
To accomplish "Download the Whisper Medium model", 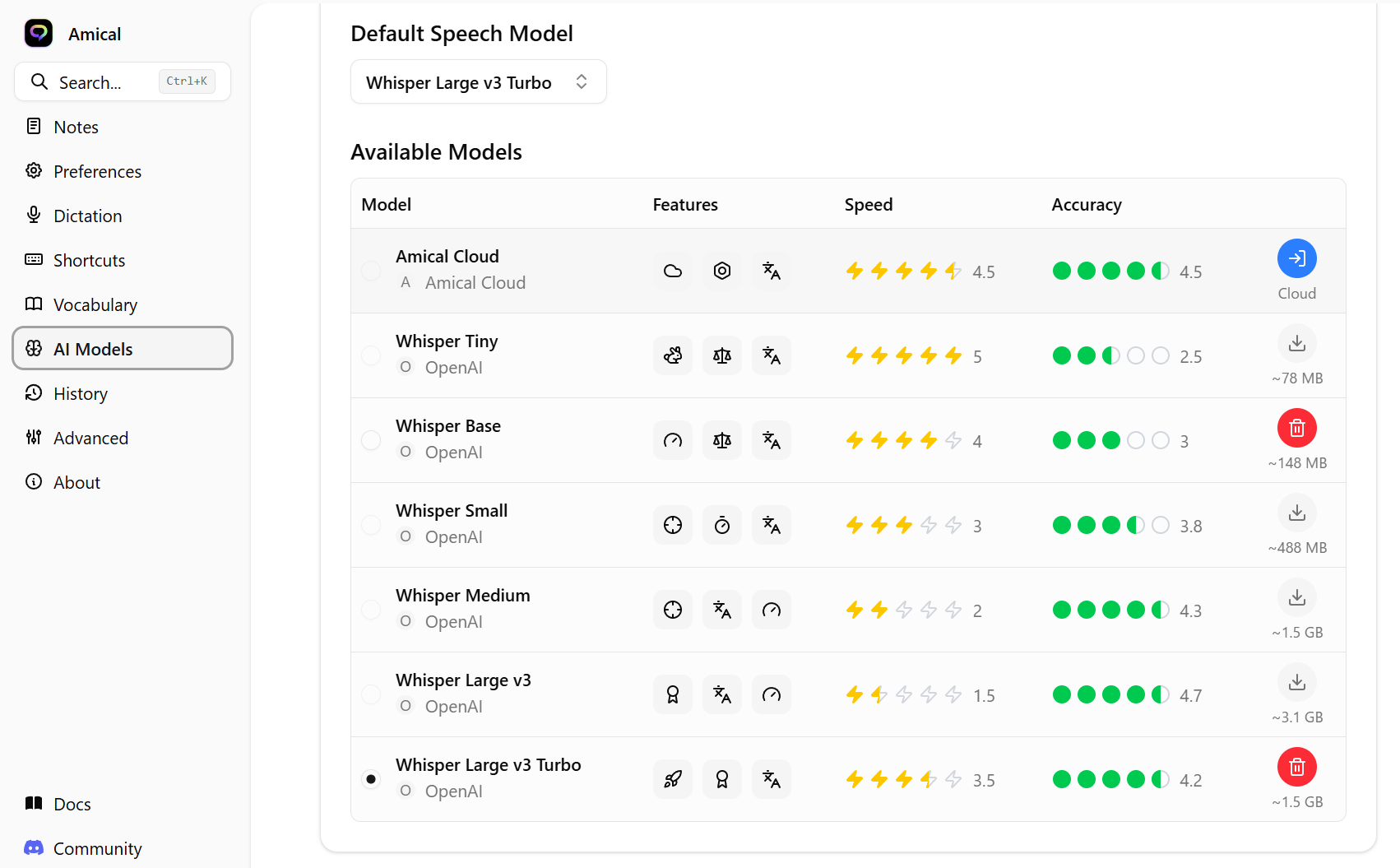I will point(1296,598).
